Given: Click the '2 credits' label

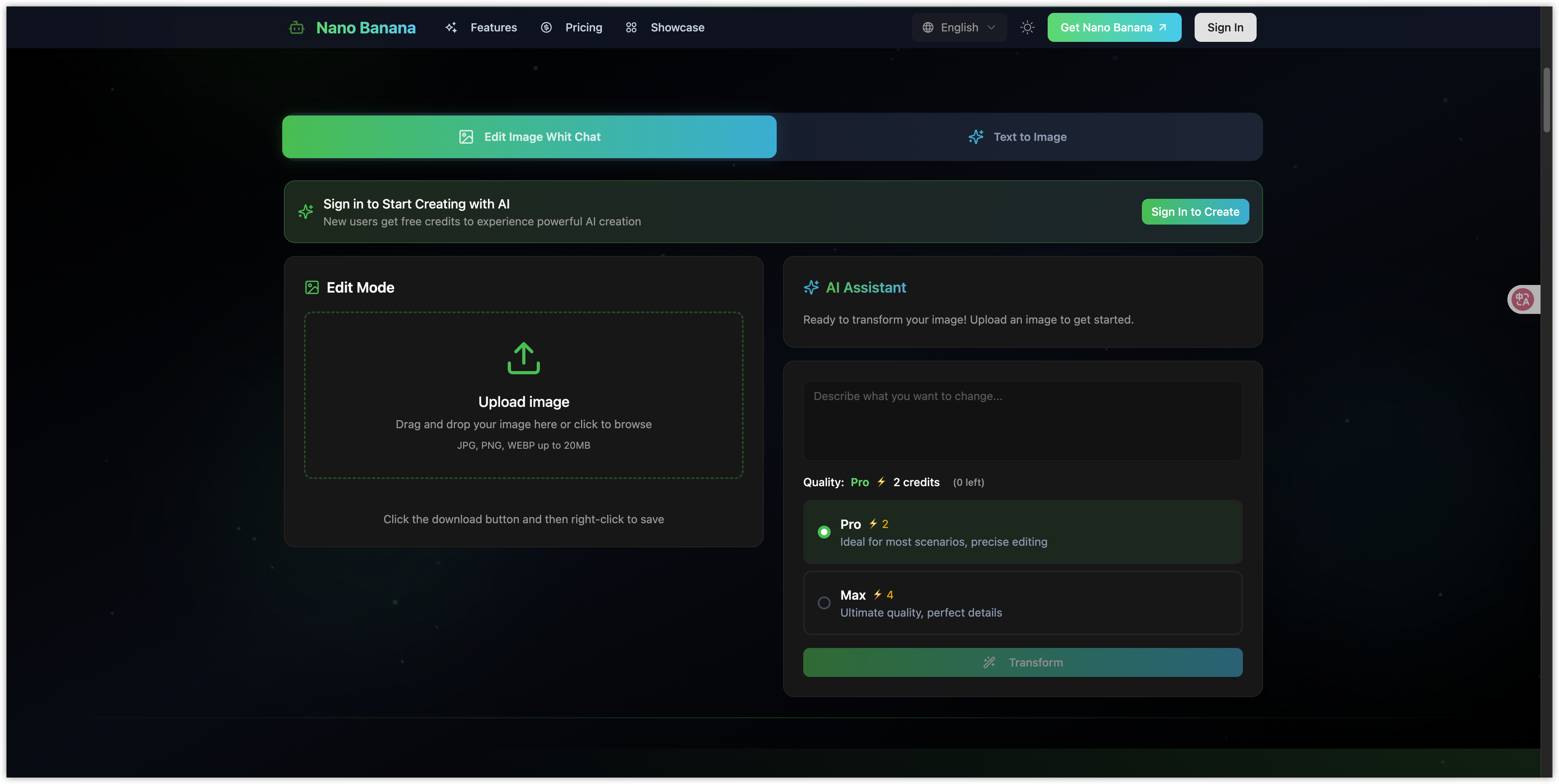Looking at the screenshot, I should tap(916, 482).
